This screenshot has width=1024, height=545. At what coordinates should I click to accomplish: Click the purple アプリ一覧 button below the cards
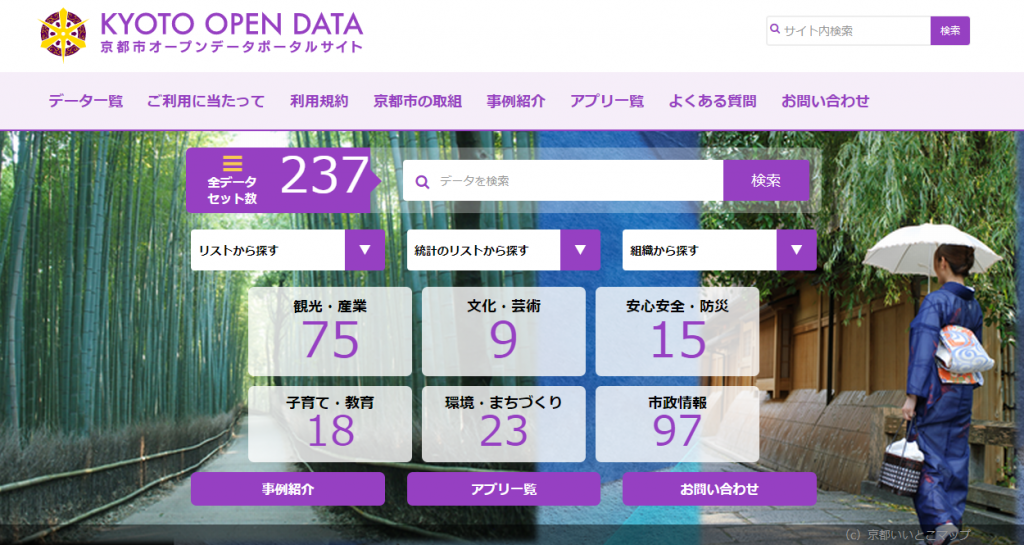(x=504, y=489)
